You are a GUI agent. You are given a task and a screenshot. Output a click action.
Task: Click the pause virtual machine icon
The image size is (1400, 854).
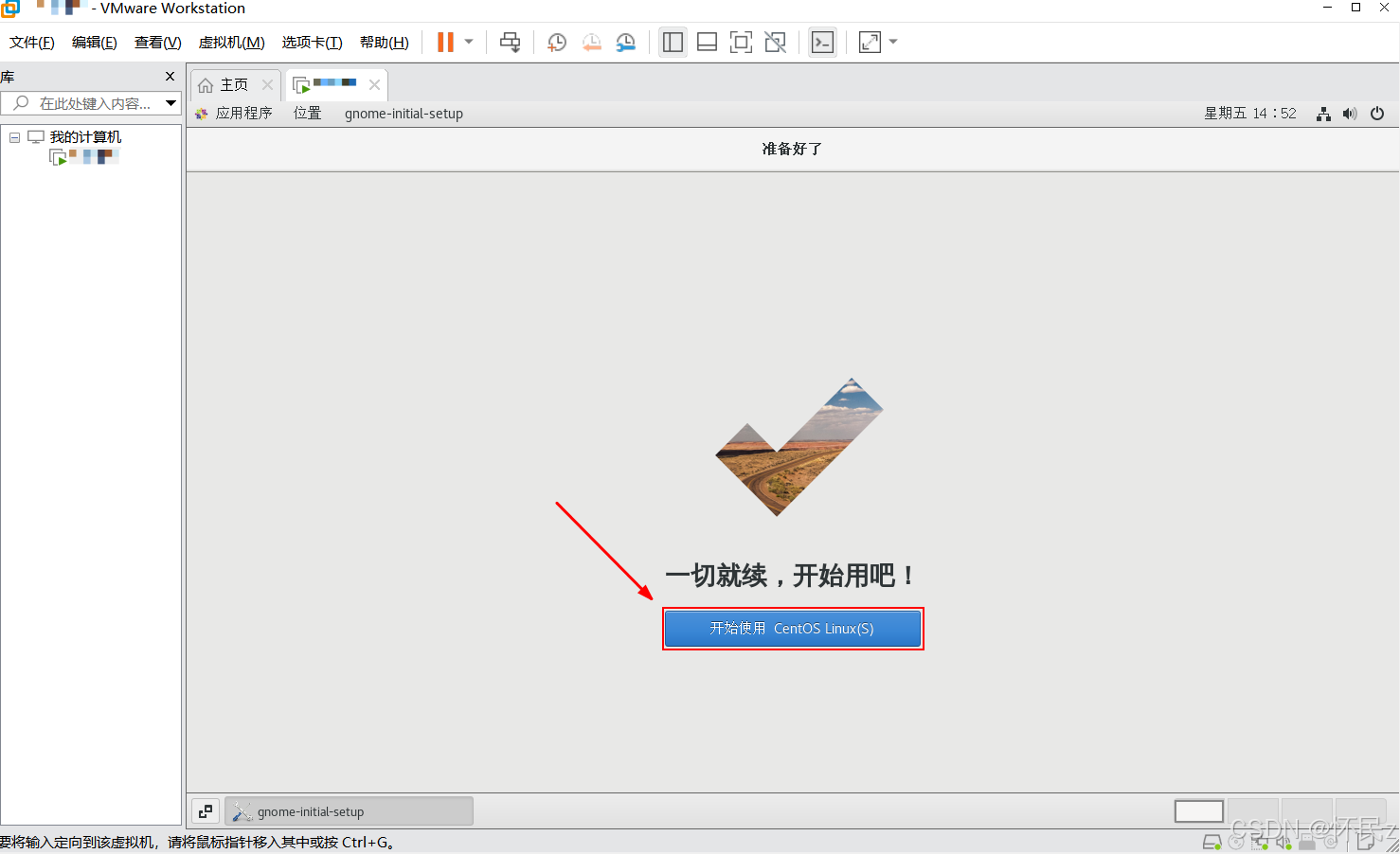pos(445,42)
